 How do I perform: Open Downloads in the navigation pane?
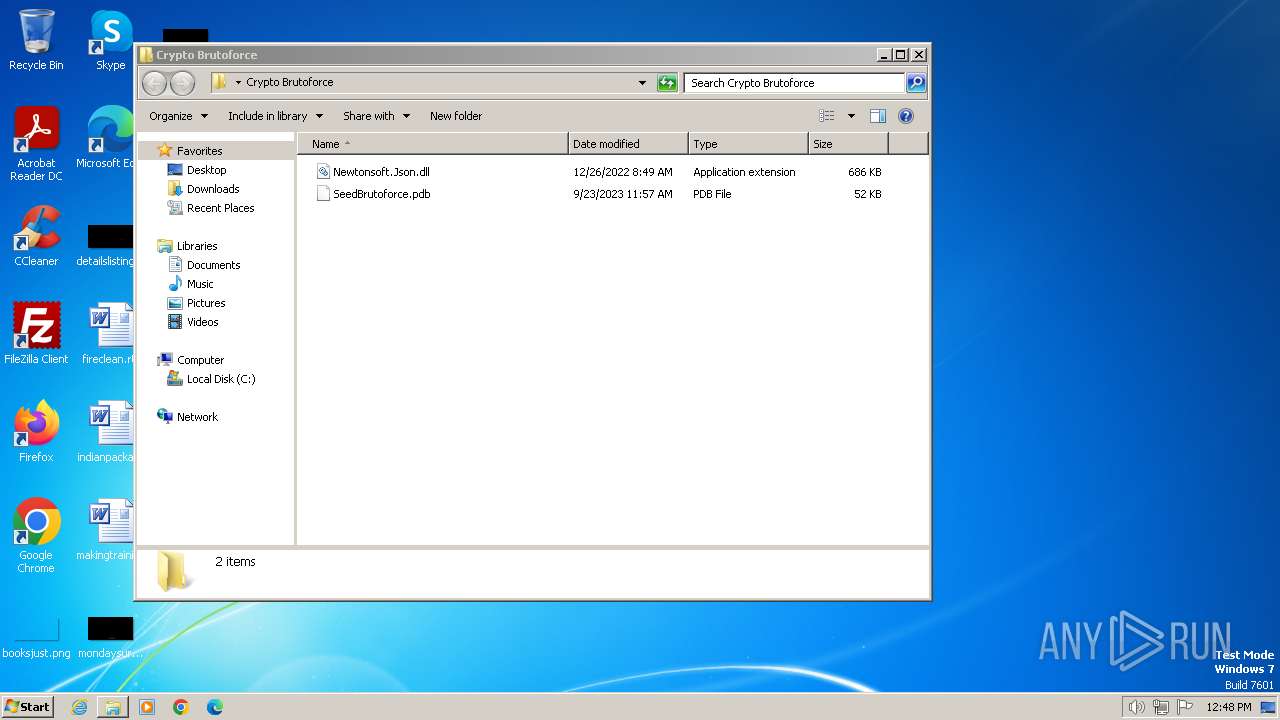pos(213,189)
